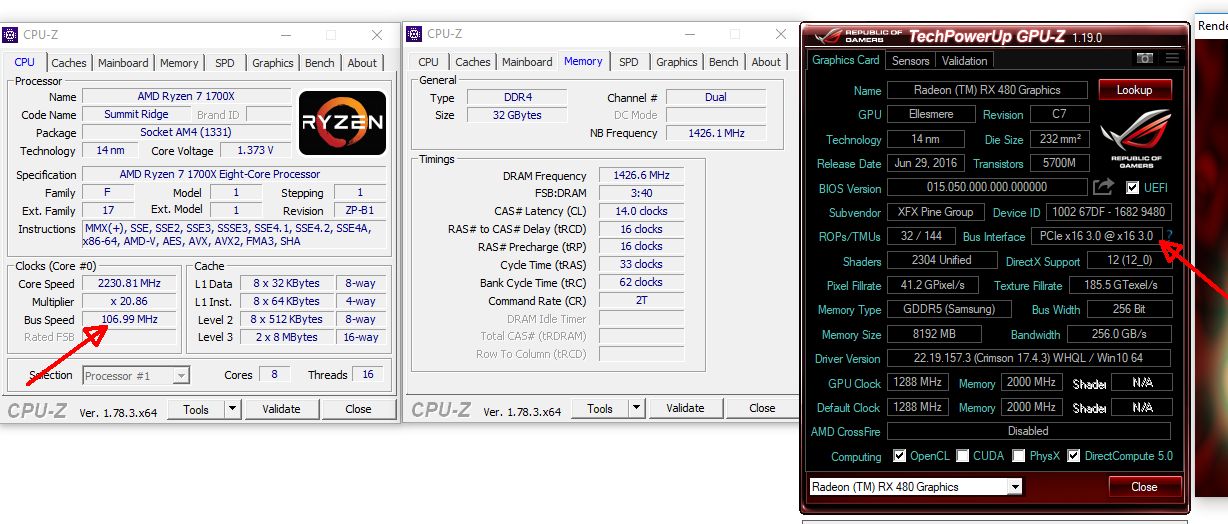This screenshot has width=1228, height=524.
Task: Click Tools button in CPU window
Action: (x=196, y=408)
